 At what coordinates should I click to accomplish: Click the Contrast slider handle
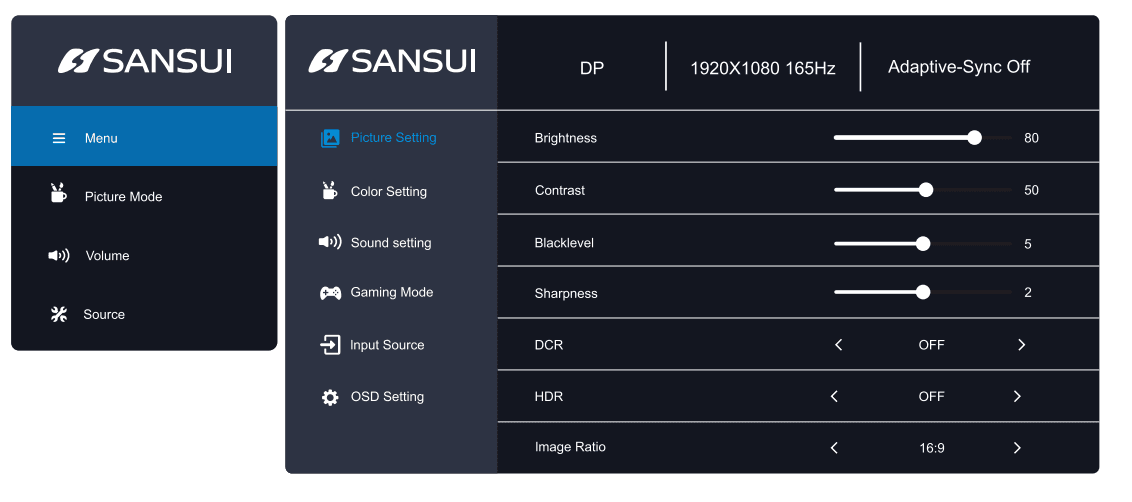(x=926, y=190)
